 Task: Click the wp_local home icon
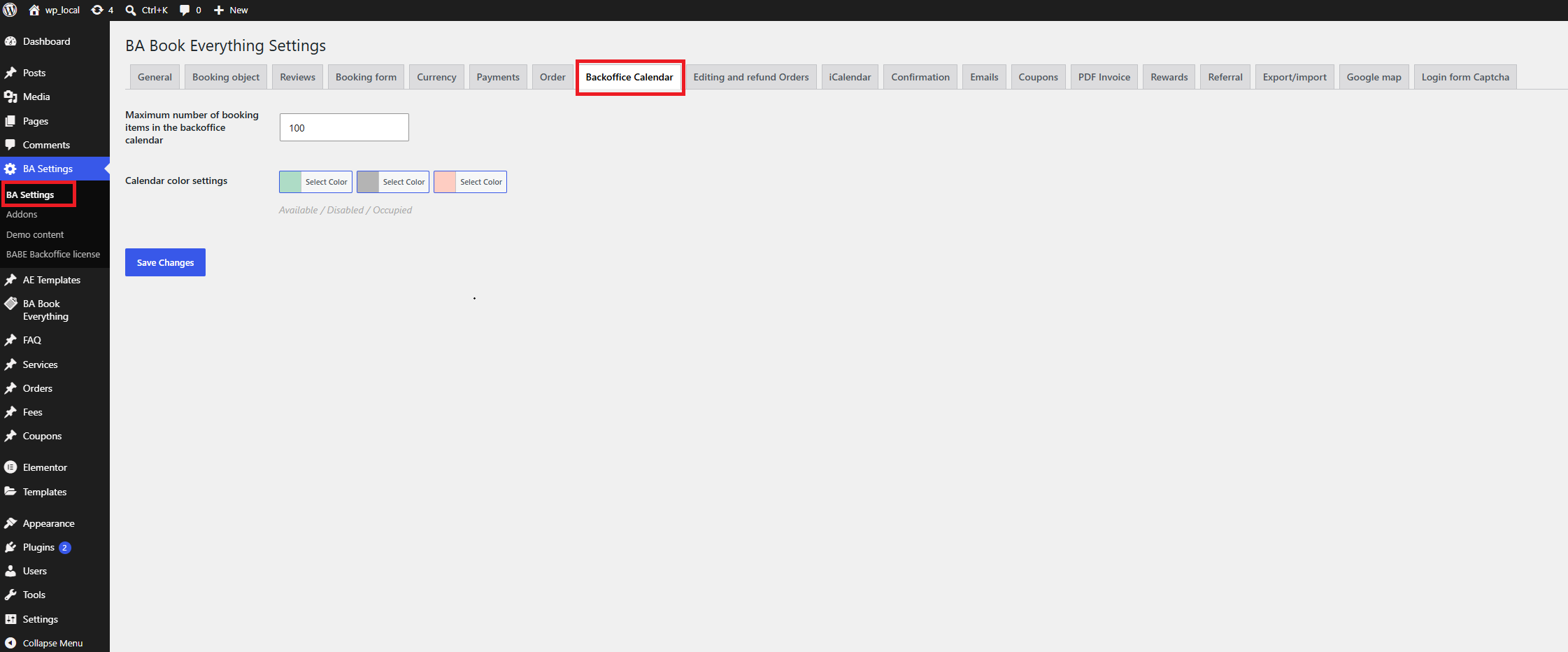[x=34, y=10]
